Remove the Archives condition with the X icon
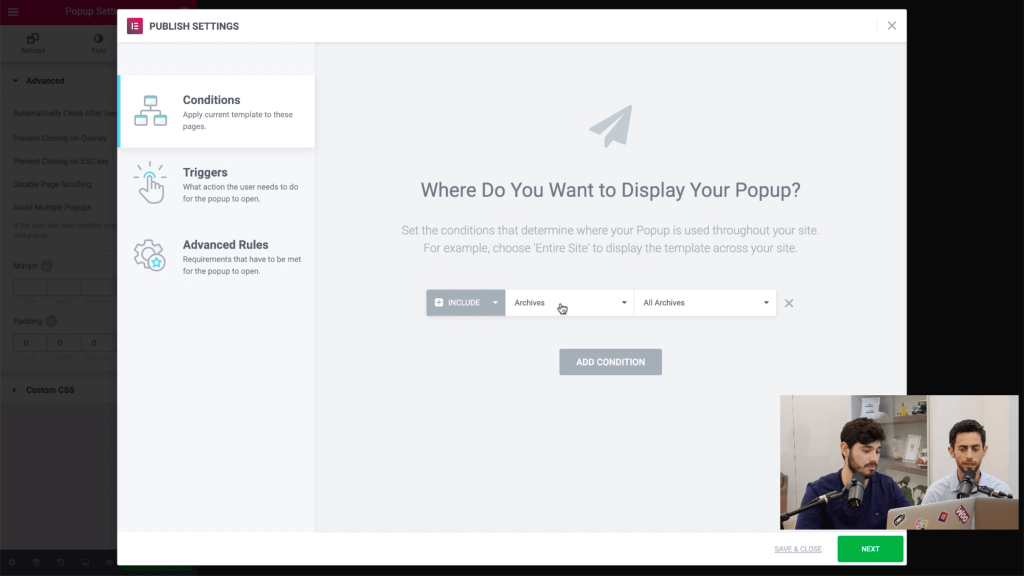 click(789, 303)
